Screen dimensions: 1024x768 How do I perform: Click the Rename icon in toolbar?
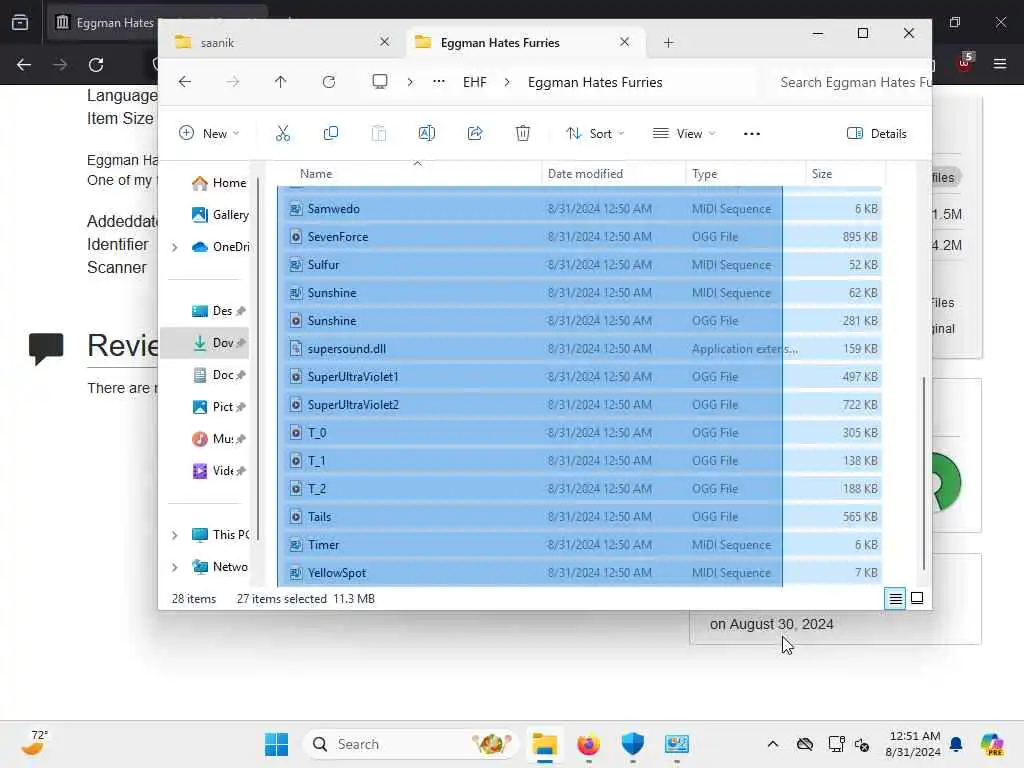426,134
